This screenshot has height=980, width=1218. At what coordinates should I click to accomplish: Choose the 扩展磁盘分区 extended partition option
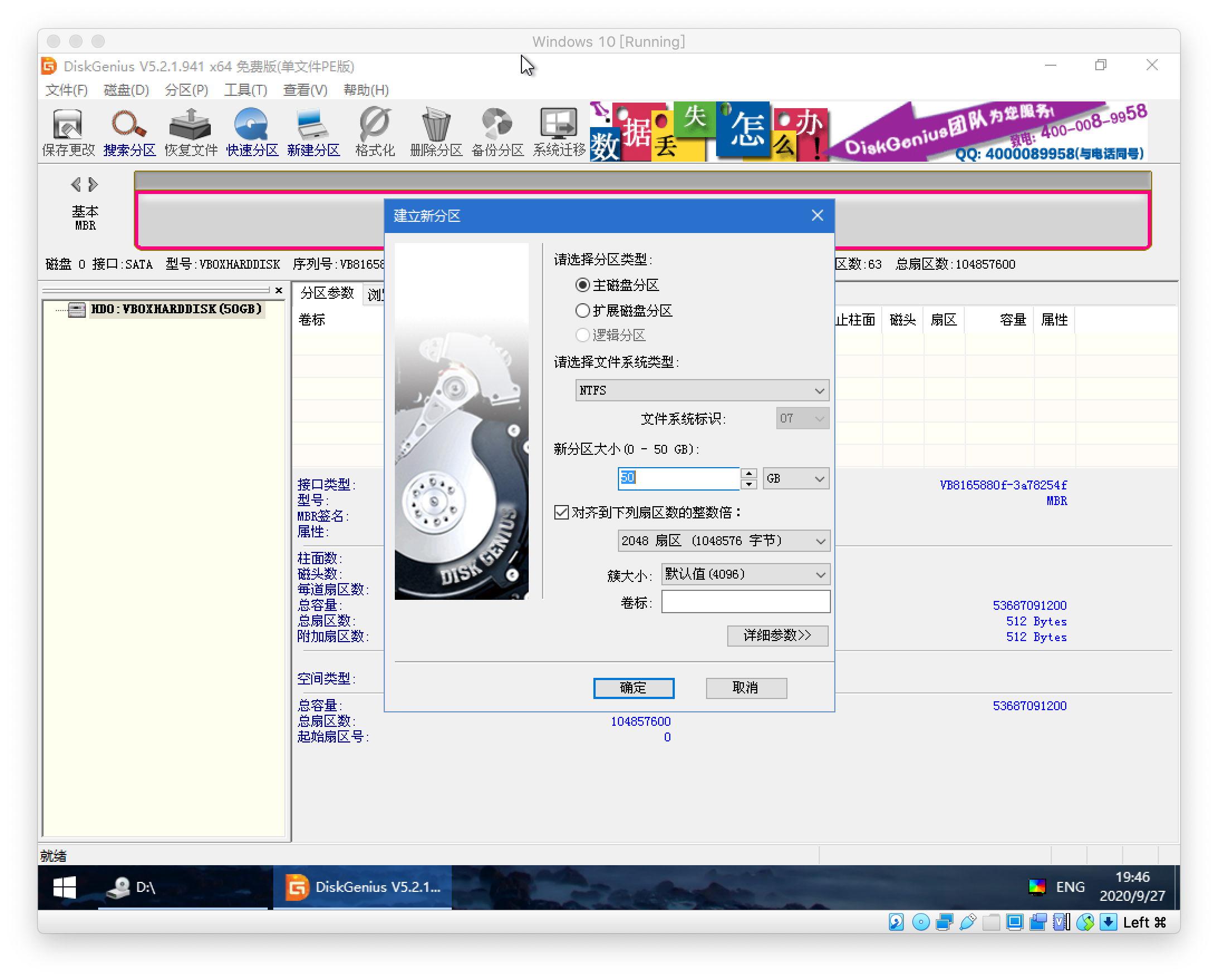click(582, 311)
